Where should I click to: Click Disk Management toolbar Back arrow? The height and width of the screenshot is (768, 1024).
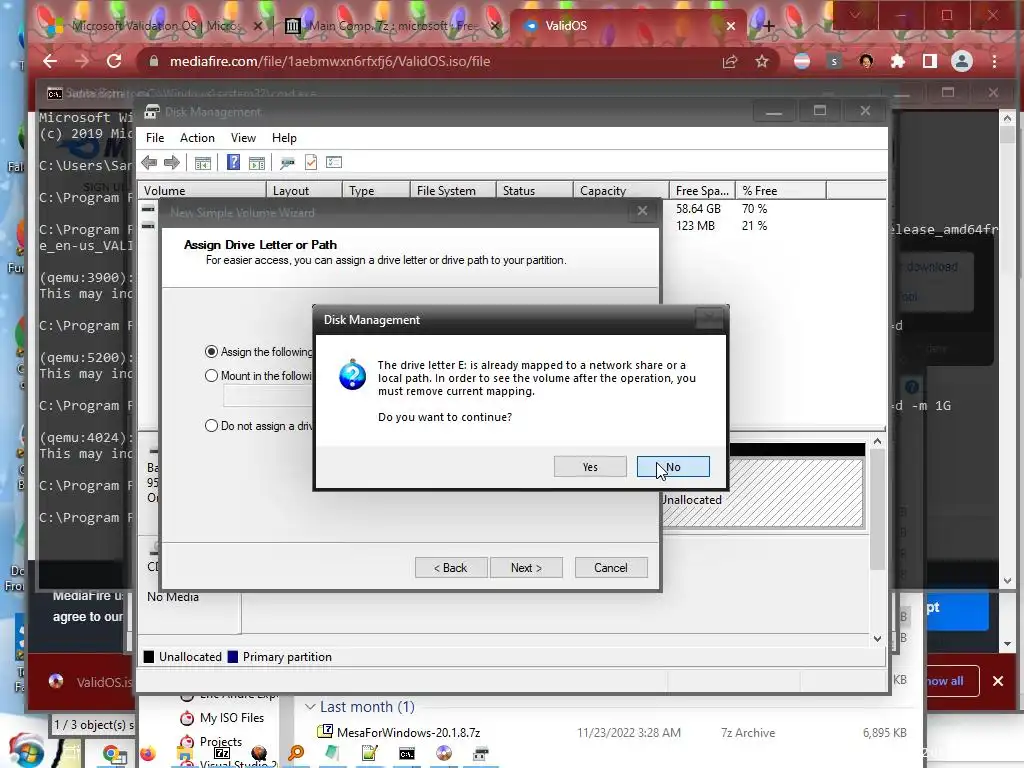point(150,163)
